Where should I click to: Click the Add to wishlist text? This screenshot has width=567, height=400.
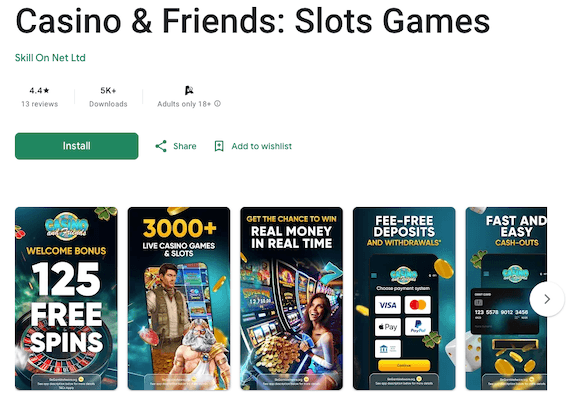(262, 146)
